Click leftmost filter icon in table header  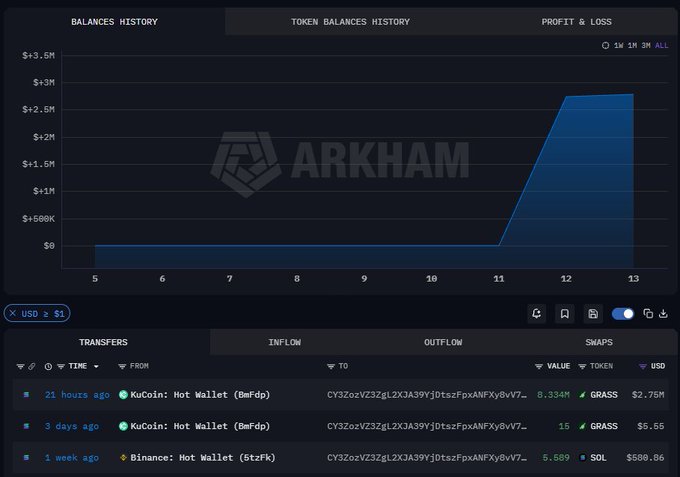[20, 366]
